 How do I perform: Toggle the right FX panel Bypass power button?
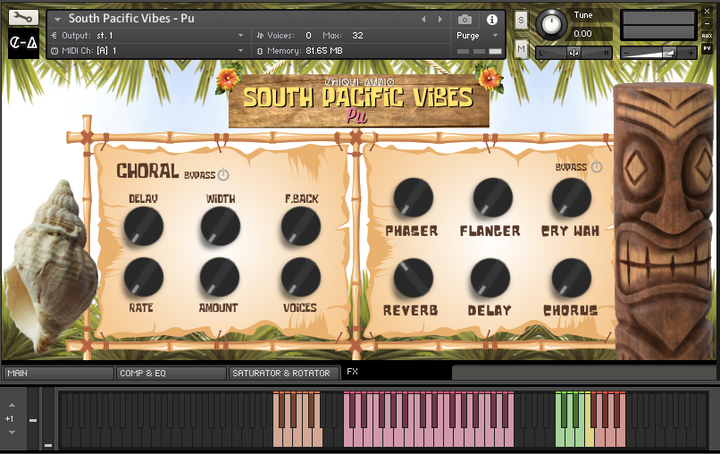click(x=596, y=167)
